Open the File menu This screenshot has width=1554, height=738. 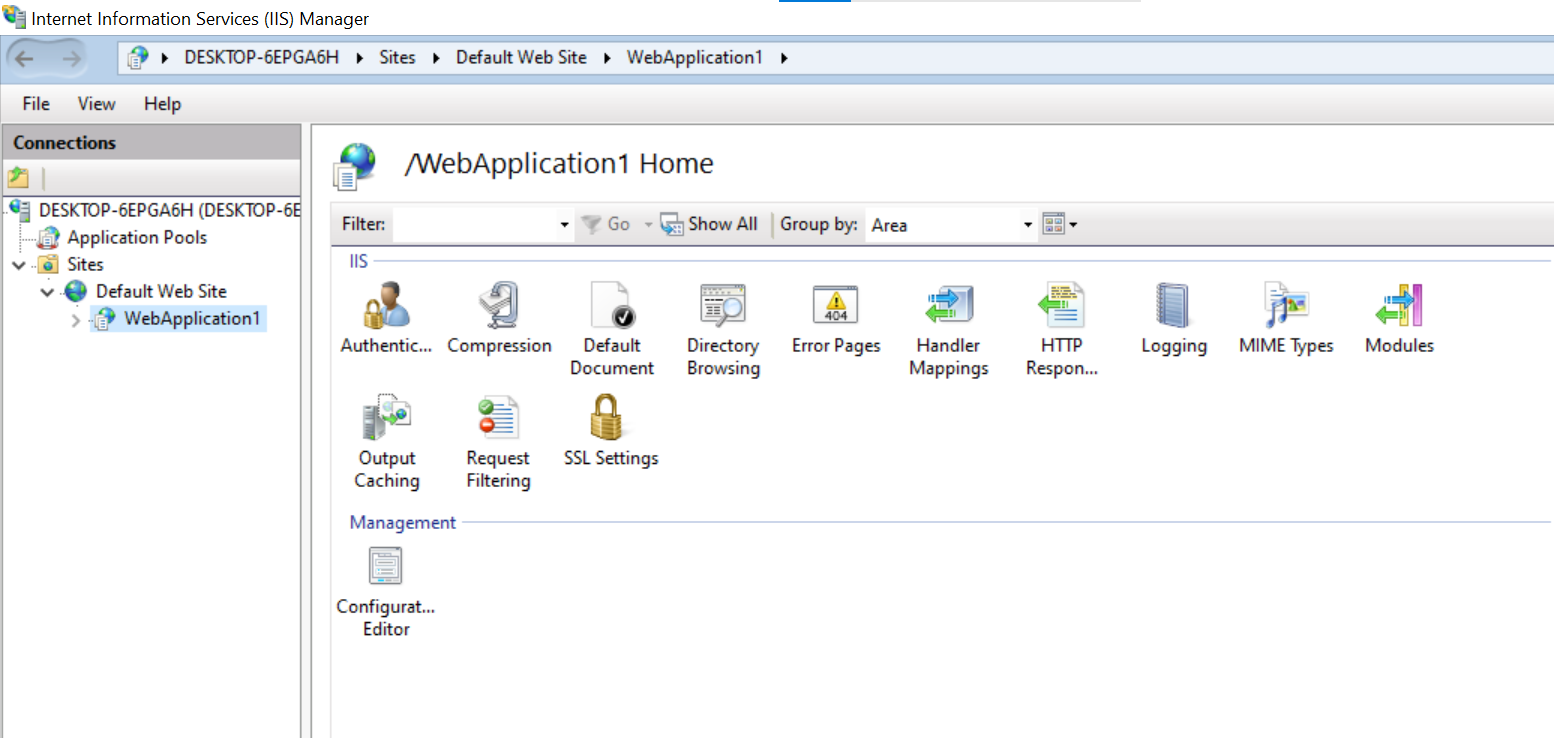[36, 104]
